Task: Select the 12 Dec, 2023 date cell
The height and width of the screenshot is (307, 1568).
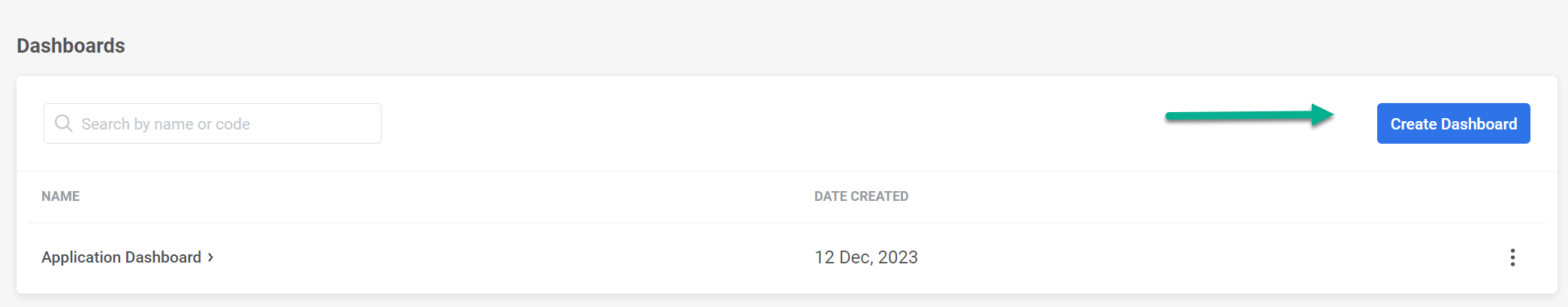Action: 866,257
